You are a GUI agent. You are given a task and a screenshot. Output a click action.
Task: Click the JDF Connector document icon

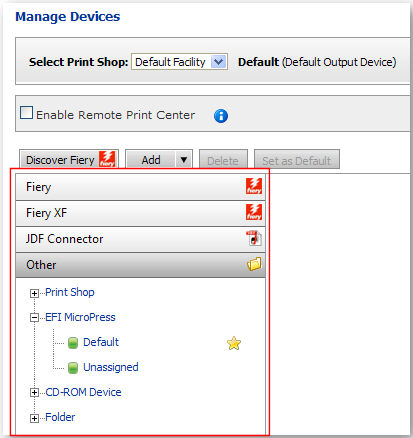click(x=254, y=238)
